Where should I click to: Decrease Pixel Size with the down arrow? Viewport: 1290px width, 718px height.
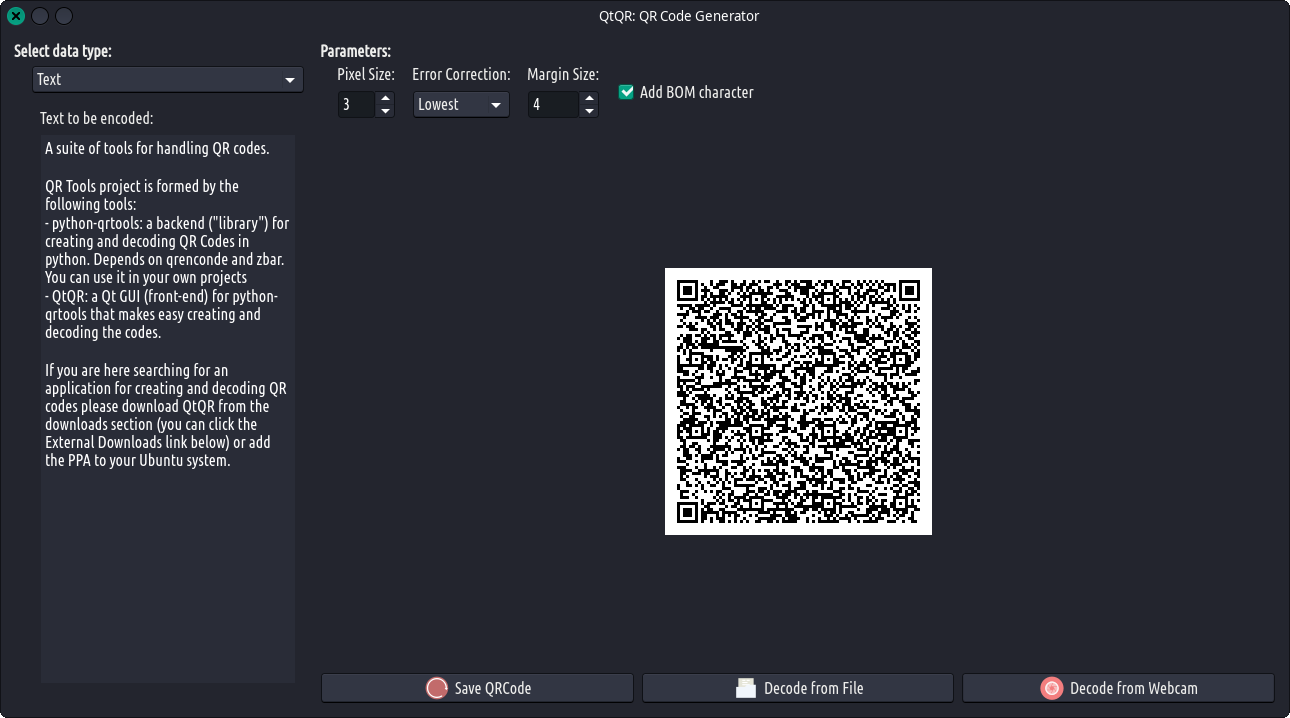coord(386,111)
